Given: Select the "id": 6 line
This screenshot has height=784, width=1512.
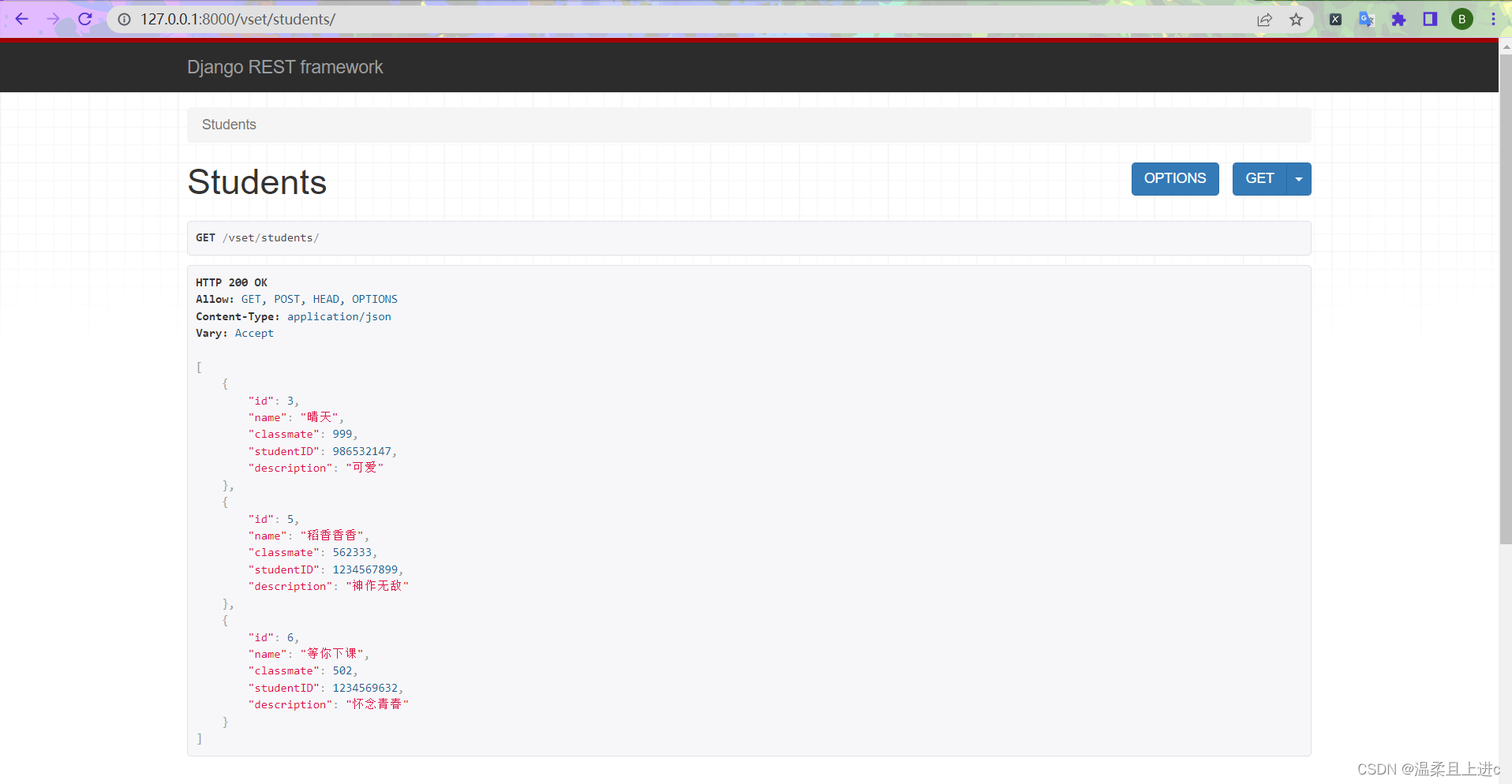Looking at the screenshot, I should point(274,638).
